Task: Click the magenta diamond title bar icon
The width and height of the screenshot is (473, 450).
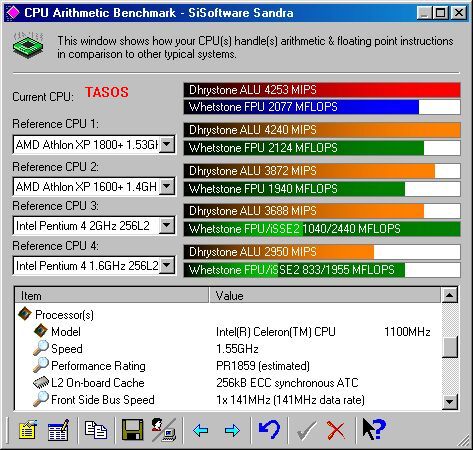Action: (x=13, y=13)
